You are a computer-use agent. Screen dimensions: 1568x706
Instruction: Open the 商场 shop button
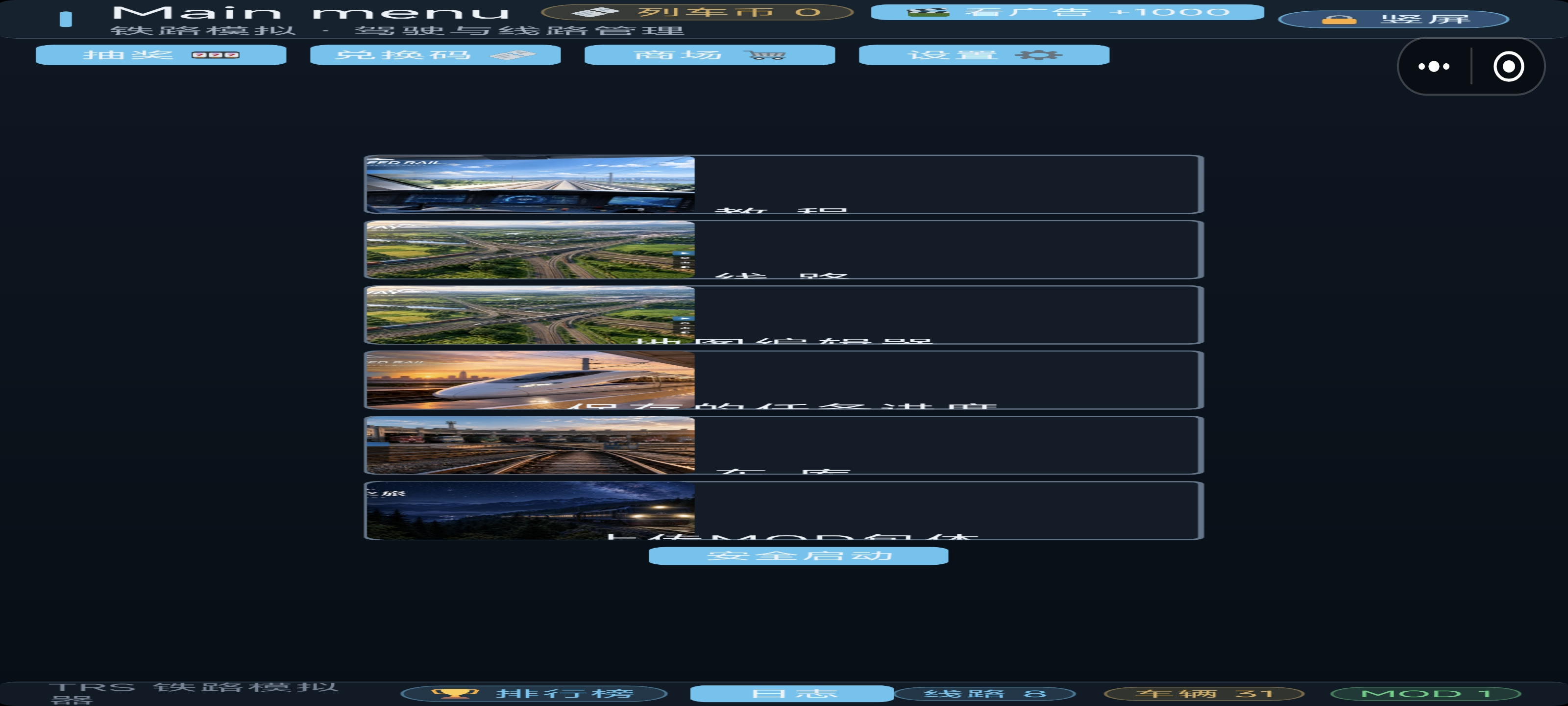710,55
